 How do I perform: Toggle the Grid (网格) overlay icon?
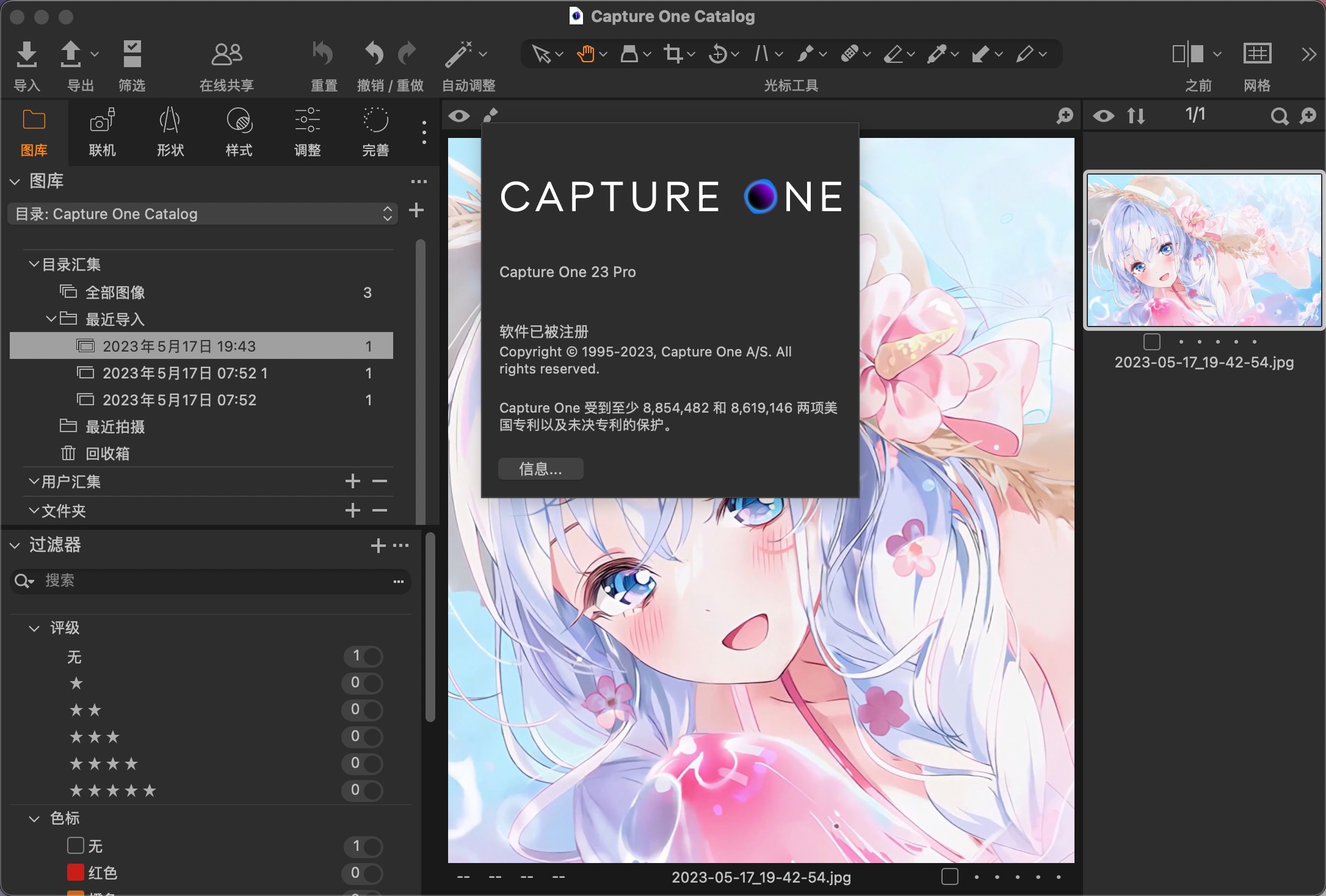tap(1257, 54)
